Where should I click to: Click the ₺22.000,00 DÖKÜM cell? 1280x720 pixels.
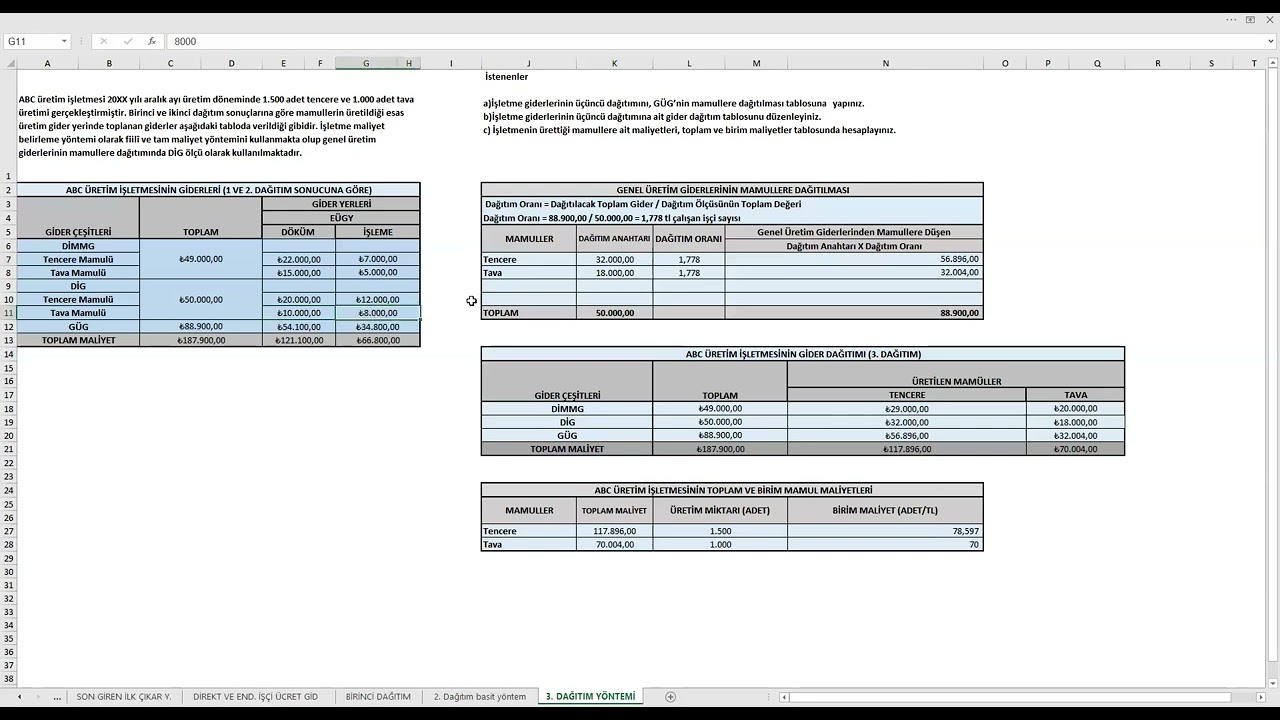pyautogui.click(x=298, y=259)
